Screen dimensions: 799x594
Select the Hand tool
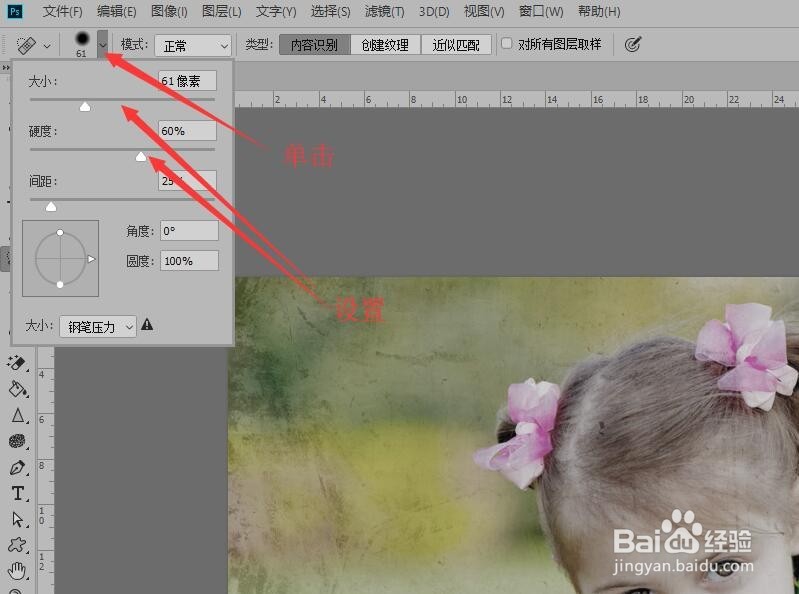pos(17,571)
